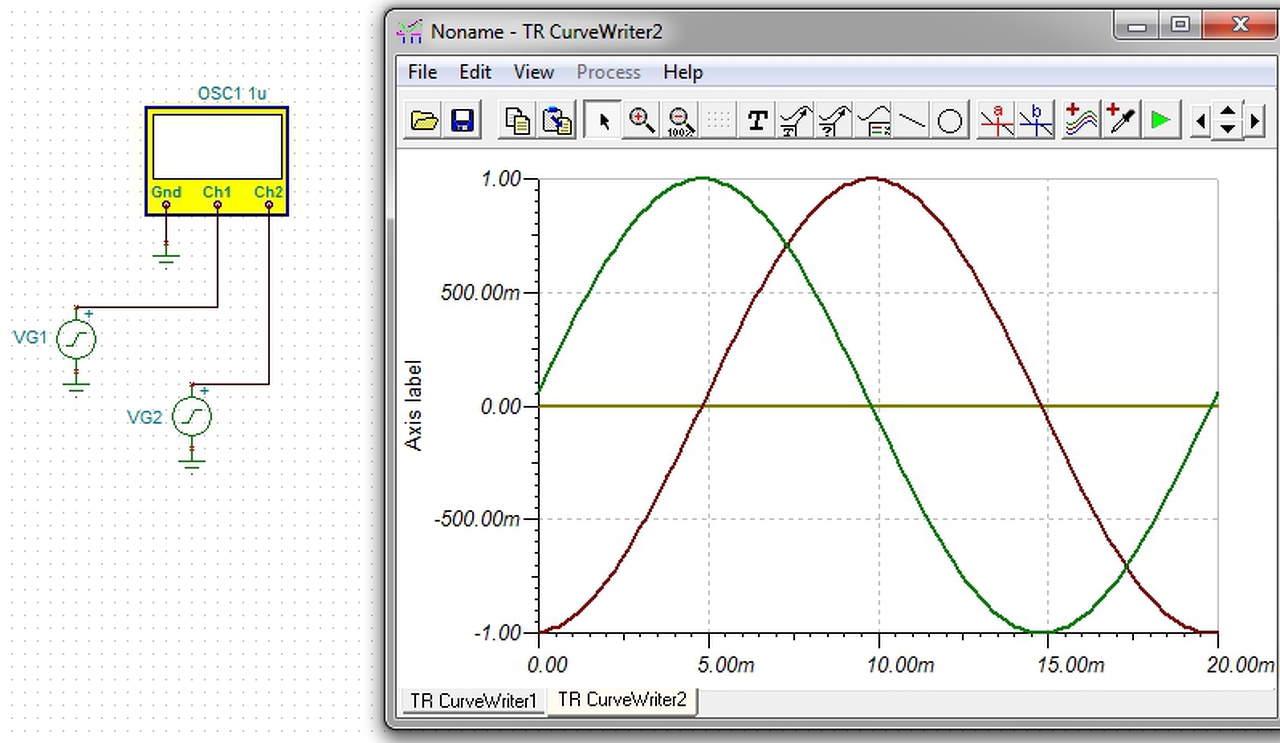Open a file using the folder icon
Screen dimensions: 1280x743
(425, 121)
